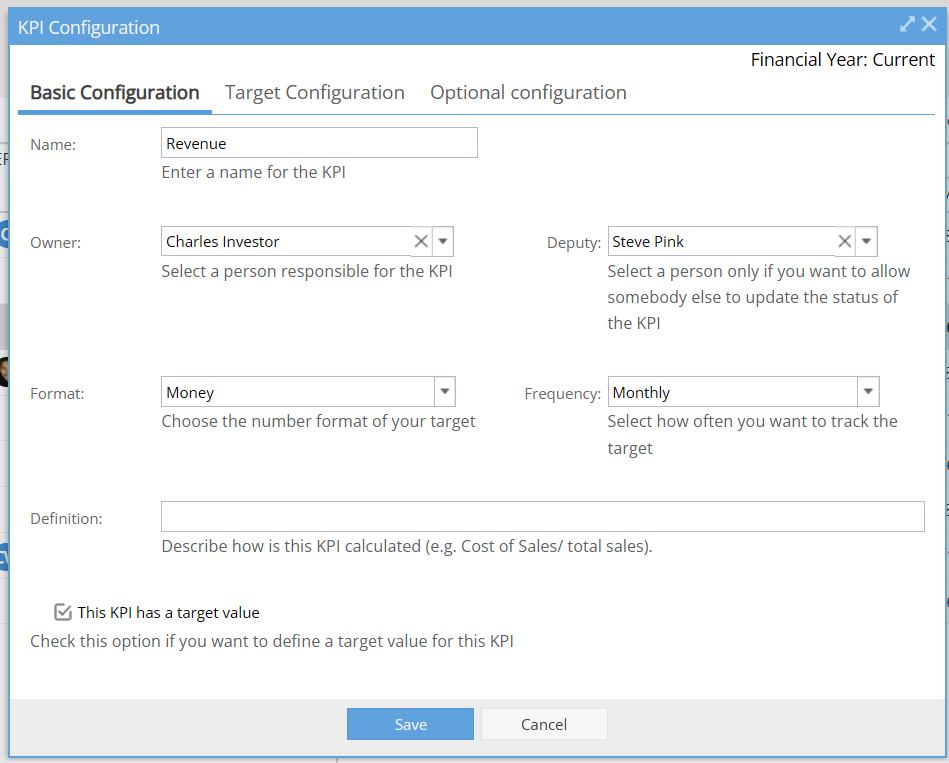Image resolution: width=949 pixels, height=763 pixels.
Task: Toggle 'This KPI has a target value'
Action: [63, 612]
